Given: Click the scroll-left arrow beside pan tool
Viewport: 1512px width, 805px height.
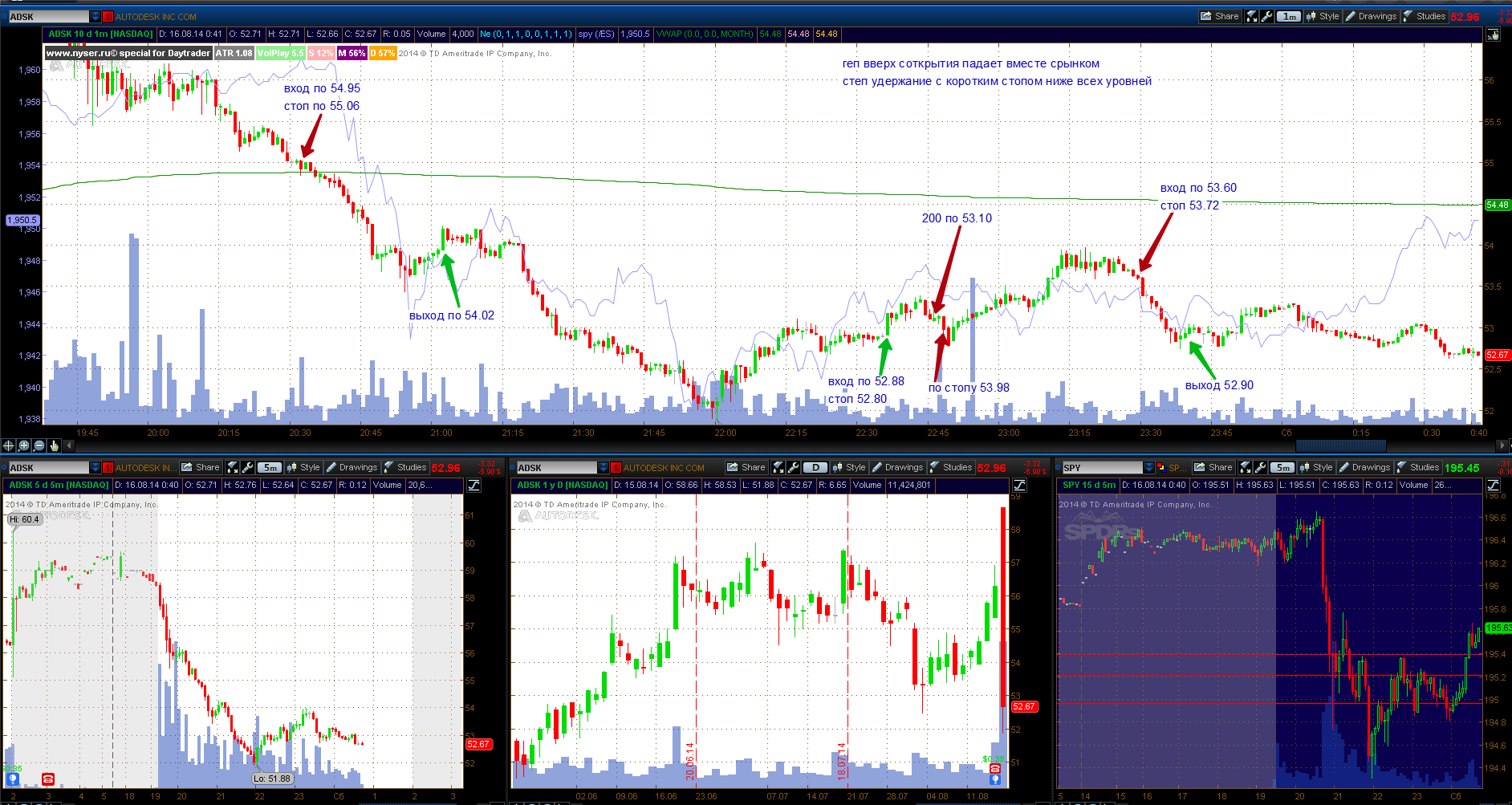Looking at the screenshot, I should pyautogui.click(x=69, y=445).
